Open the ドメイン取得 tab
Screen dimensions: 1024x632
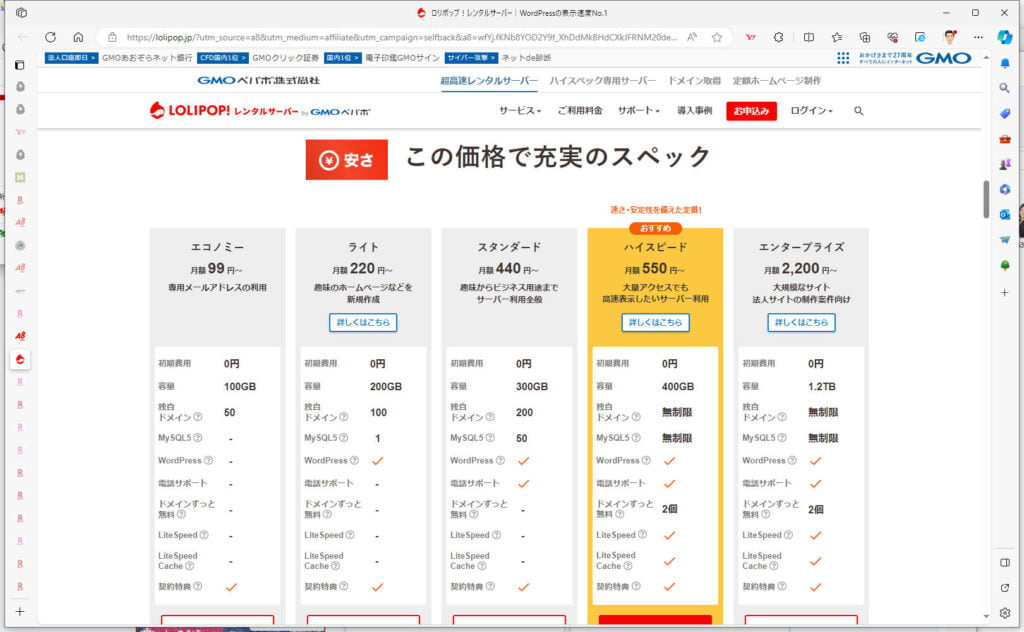(694, 80)
